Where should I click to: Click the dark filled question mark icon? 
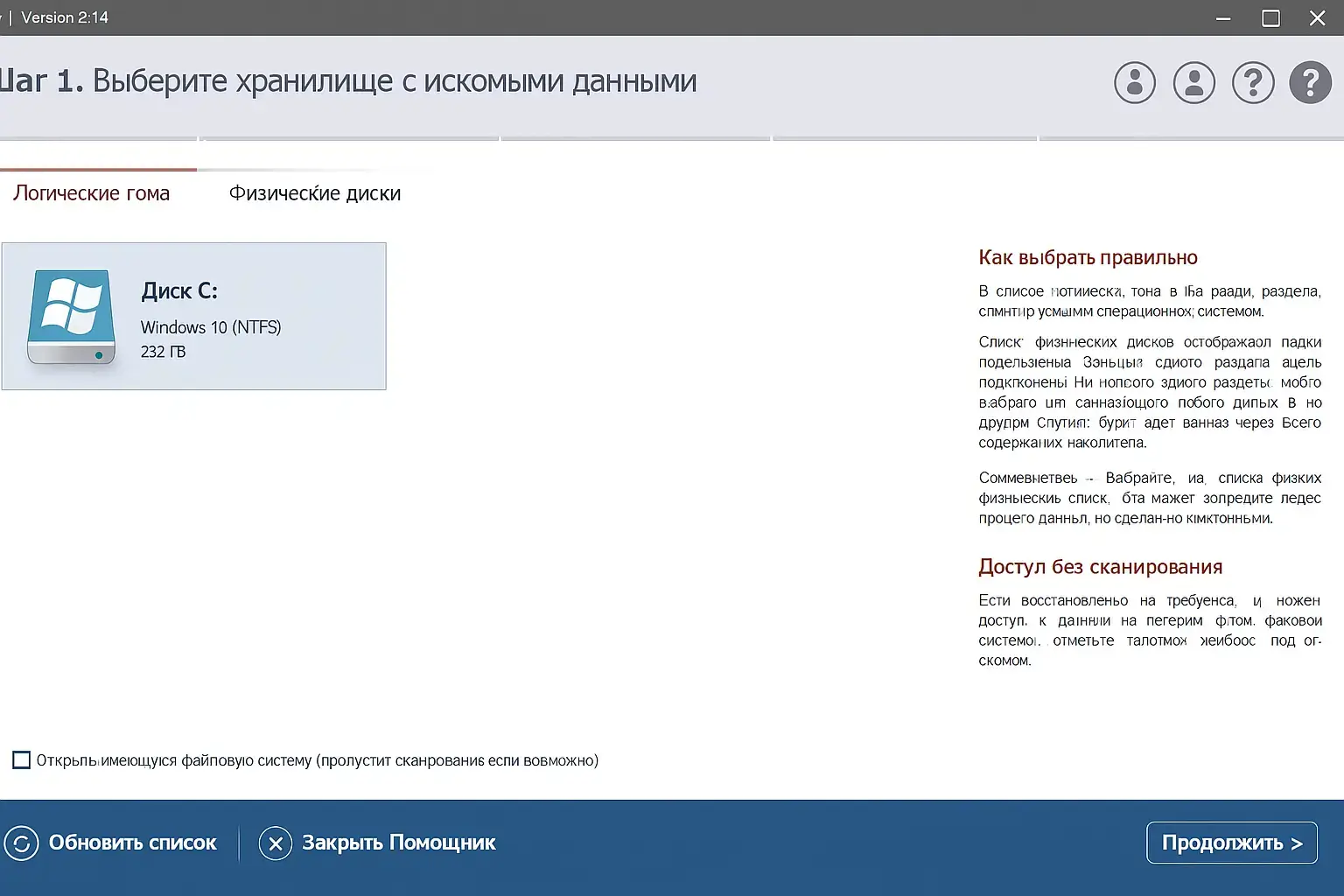pos(1311,83)
